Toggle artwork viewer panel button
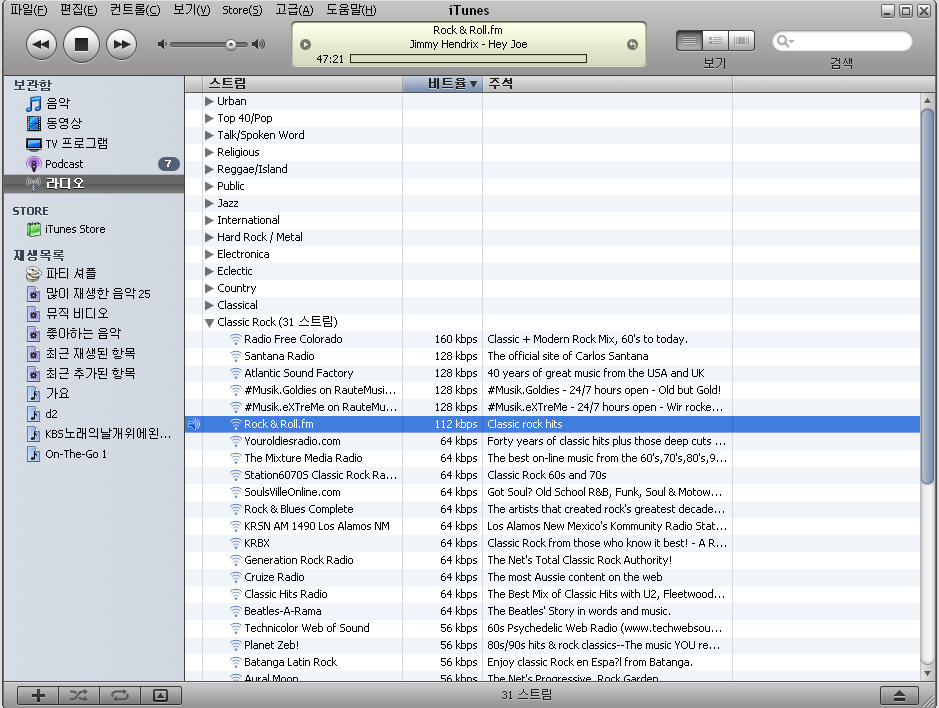939x708 pixels. (x=160, y=695)
